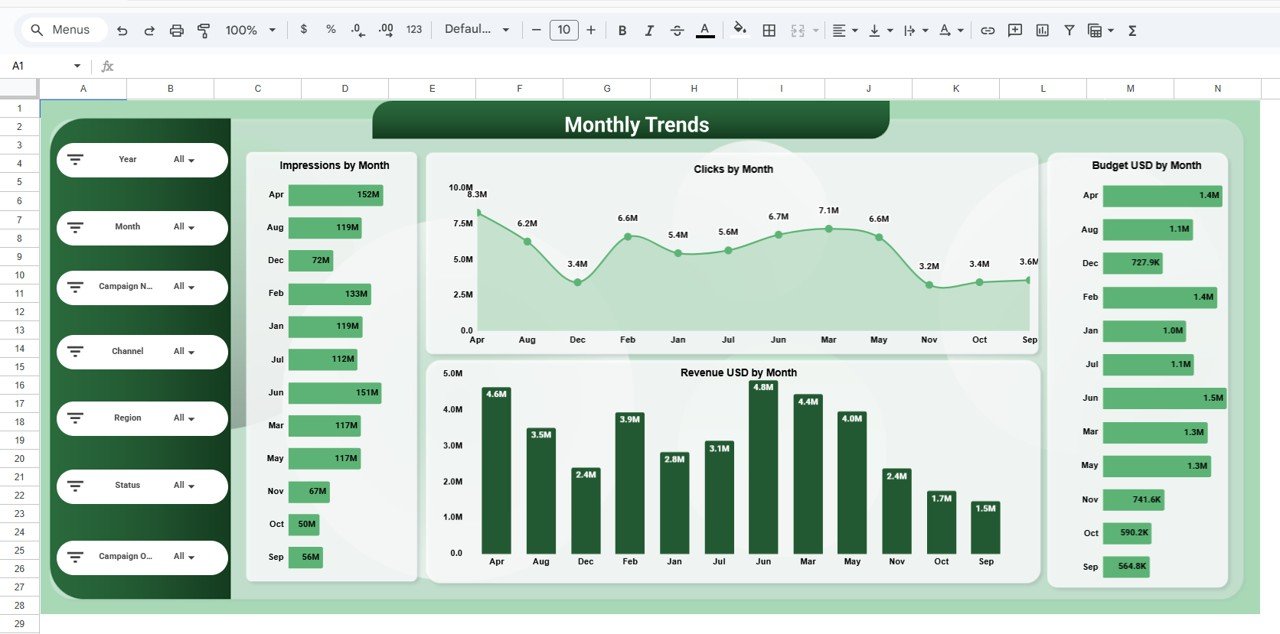Click Undo in the toolbar

[122, 30]
